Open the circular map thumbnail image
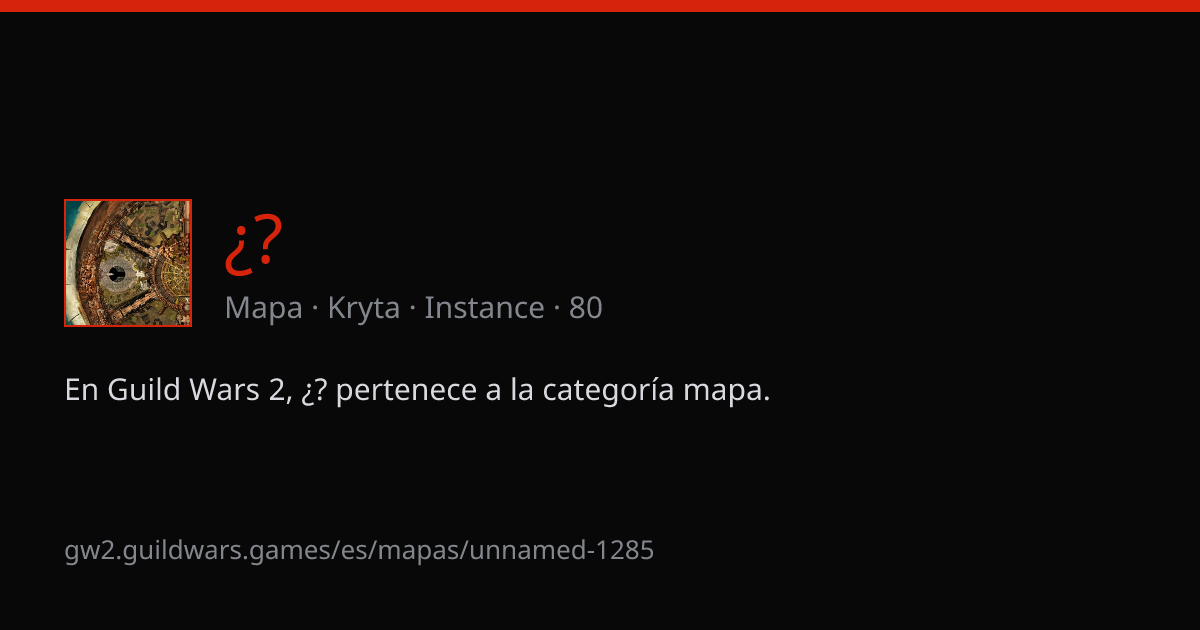 click(x=128, y=263)
